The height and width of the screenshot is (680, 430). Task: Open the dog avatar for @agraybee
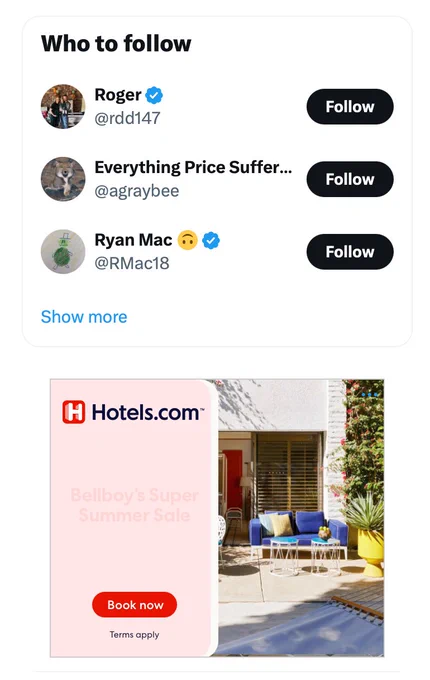coord(63,179)
